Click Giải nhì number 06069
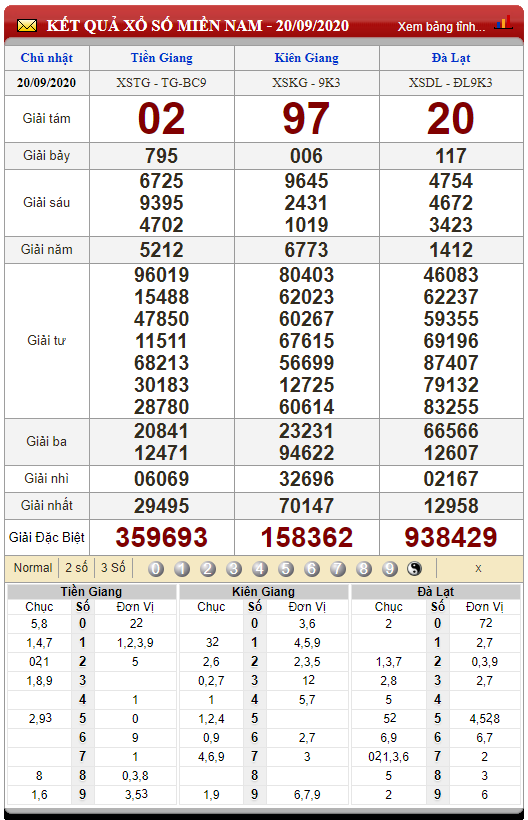528x820 pixels. tap(162, 479)
